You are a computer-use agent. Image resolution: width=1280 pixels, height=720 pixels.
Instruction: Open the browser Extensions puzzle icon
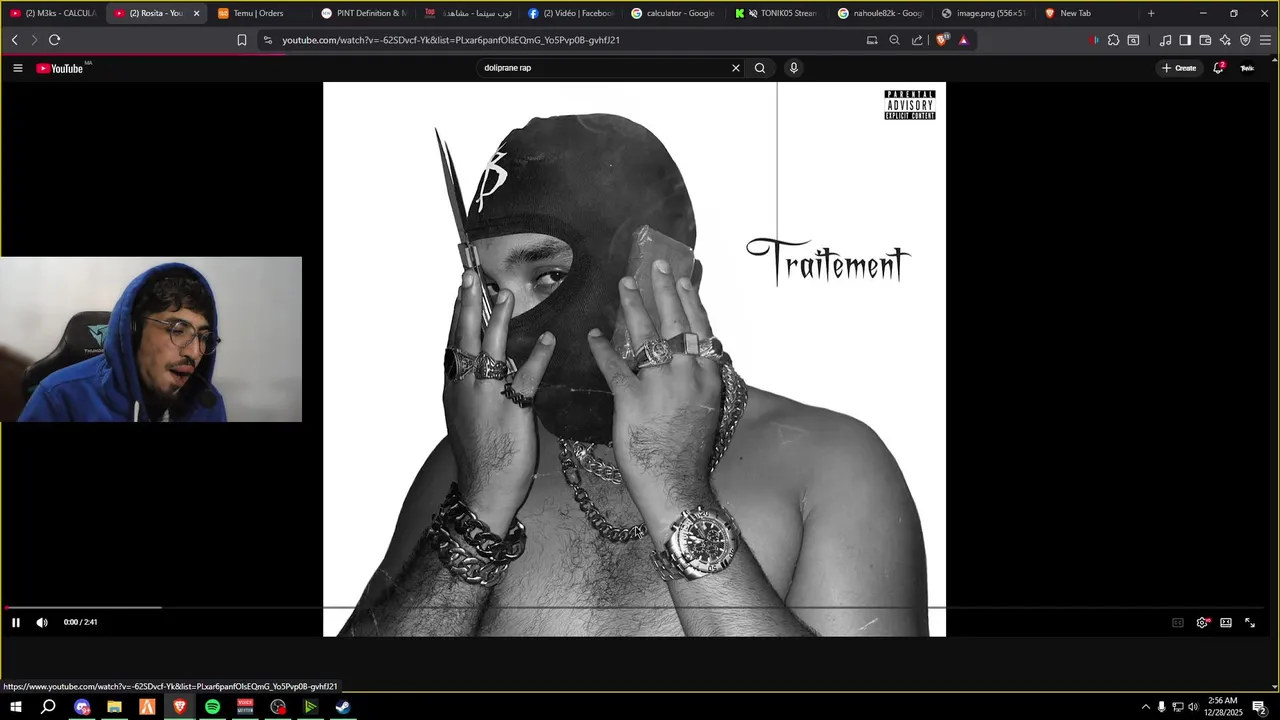(1113, 40)
